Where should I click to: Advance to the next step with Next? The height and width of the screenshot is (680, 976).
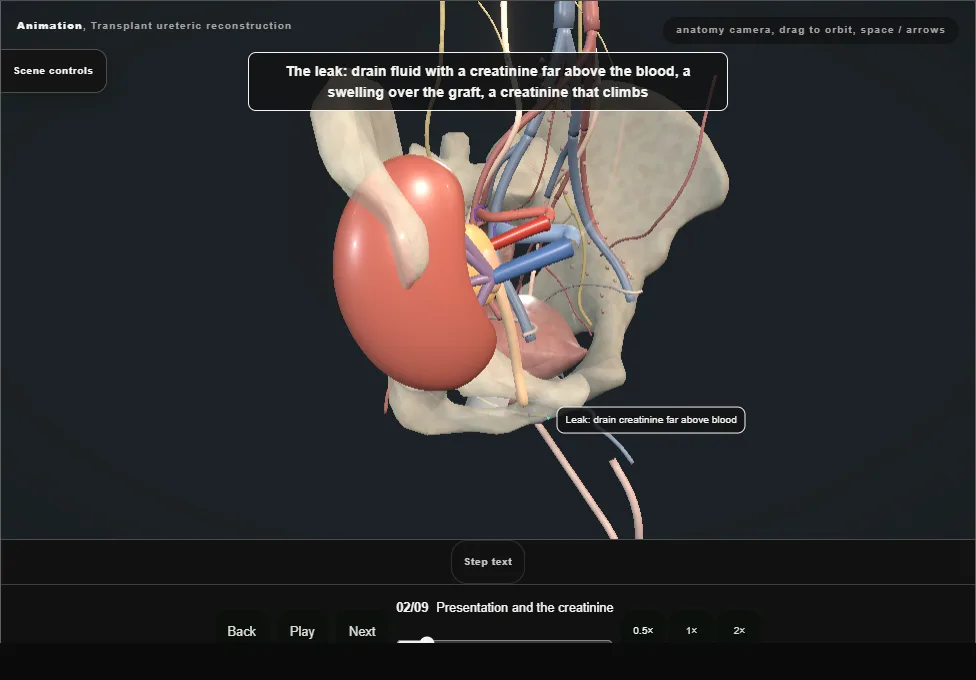tap(362, 631)
